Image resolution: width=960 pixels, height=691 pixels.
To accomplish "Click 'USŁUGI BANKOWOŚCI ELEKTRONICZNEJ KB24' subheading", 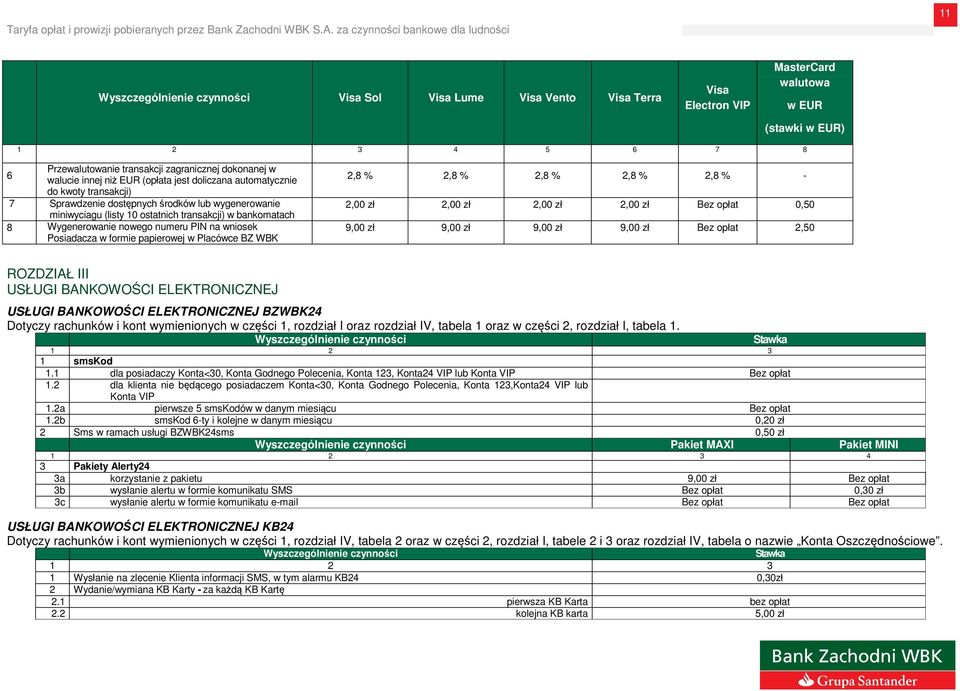I will tap(150, 526).
